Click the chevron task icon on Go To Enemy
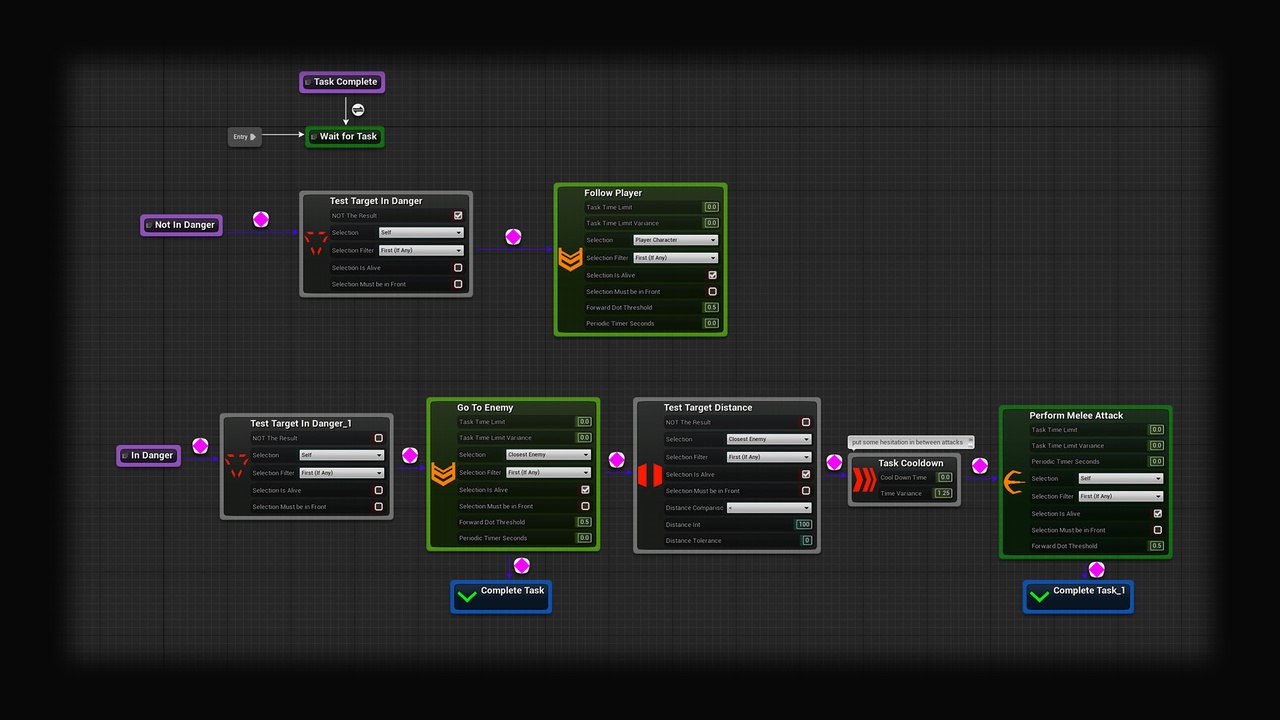 [x=443, y=474]
